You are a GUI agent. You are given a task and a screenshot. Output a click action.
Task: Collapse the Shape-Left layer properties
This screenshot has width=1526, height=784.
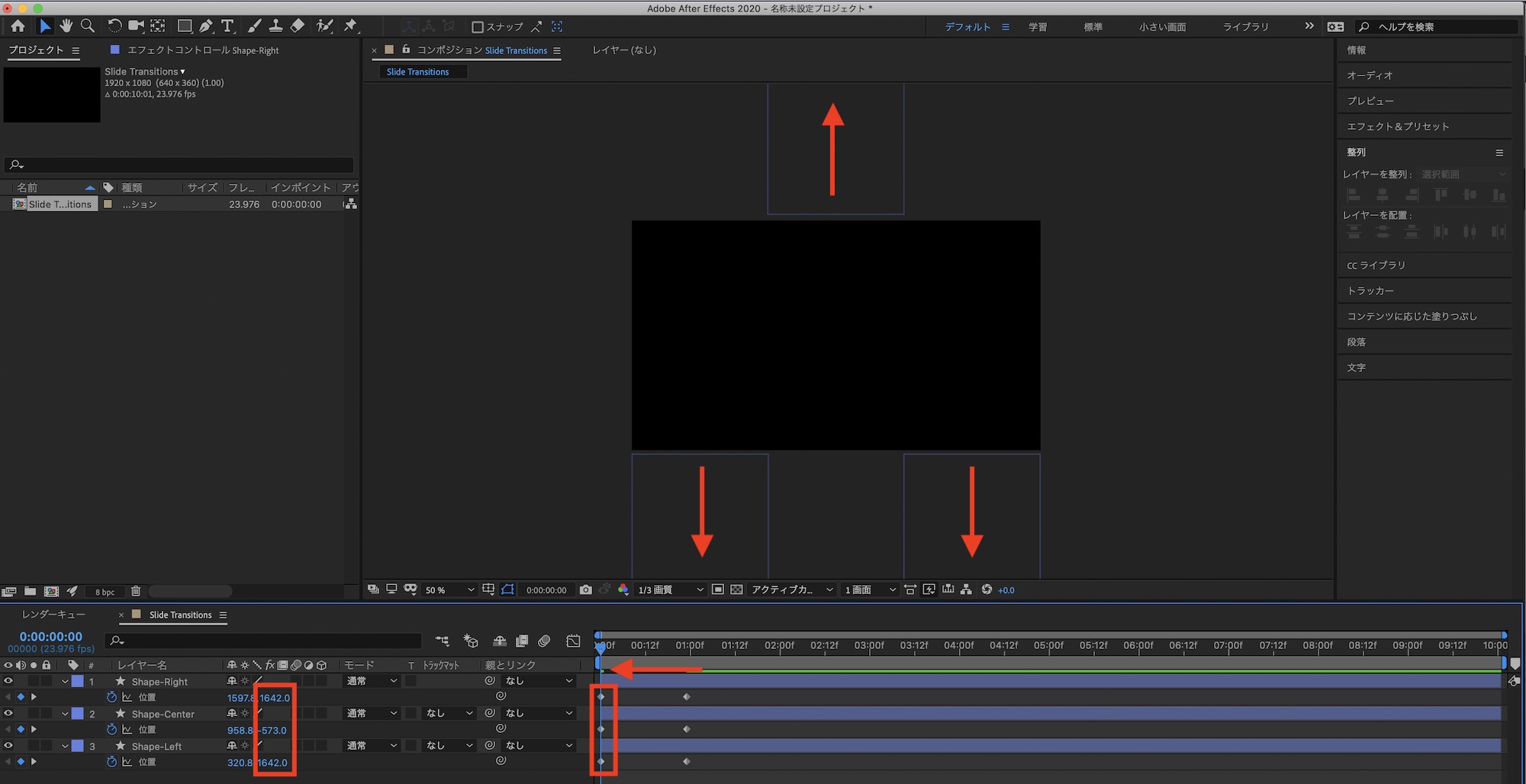65,747
